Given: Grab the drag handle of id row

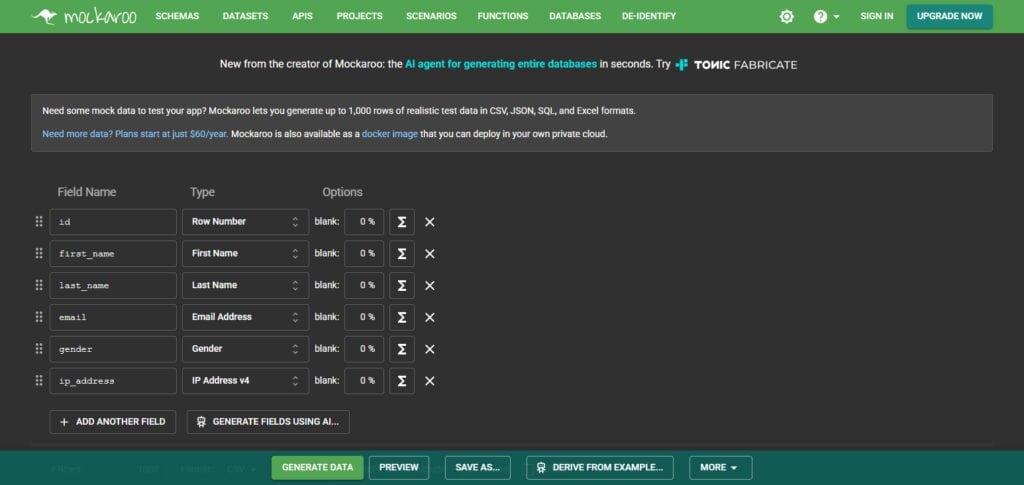Looking at the screenshot, I should [39, 221].
